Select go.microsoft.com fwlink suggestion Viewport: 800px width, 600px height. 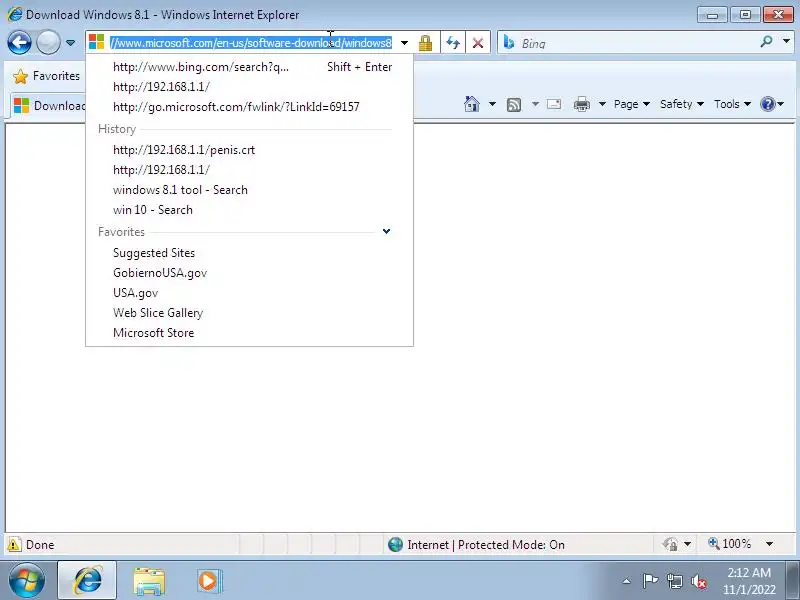coord(249,107)
